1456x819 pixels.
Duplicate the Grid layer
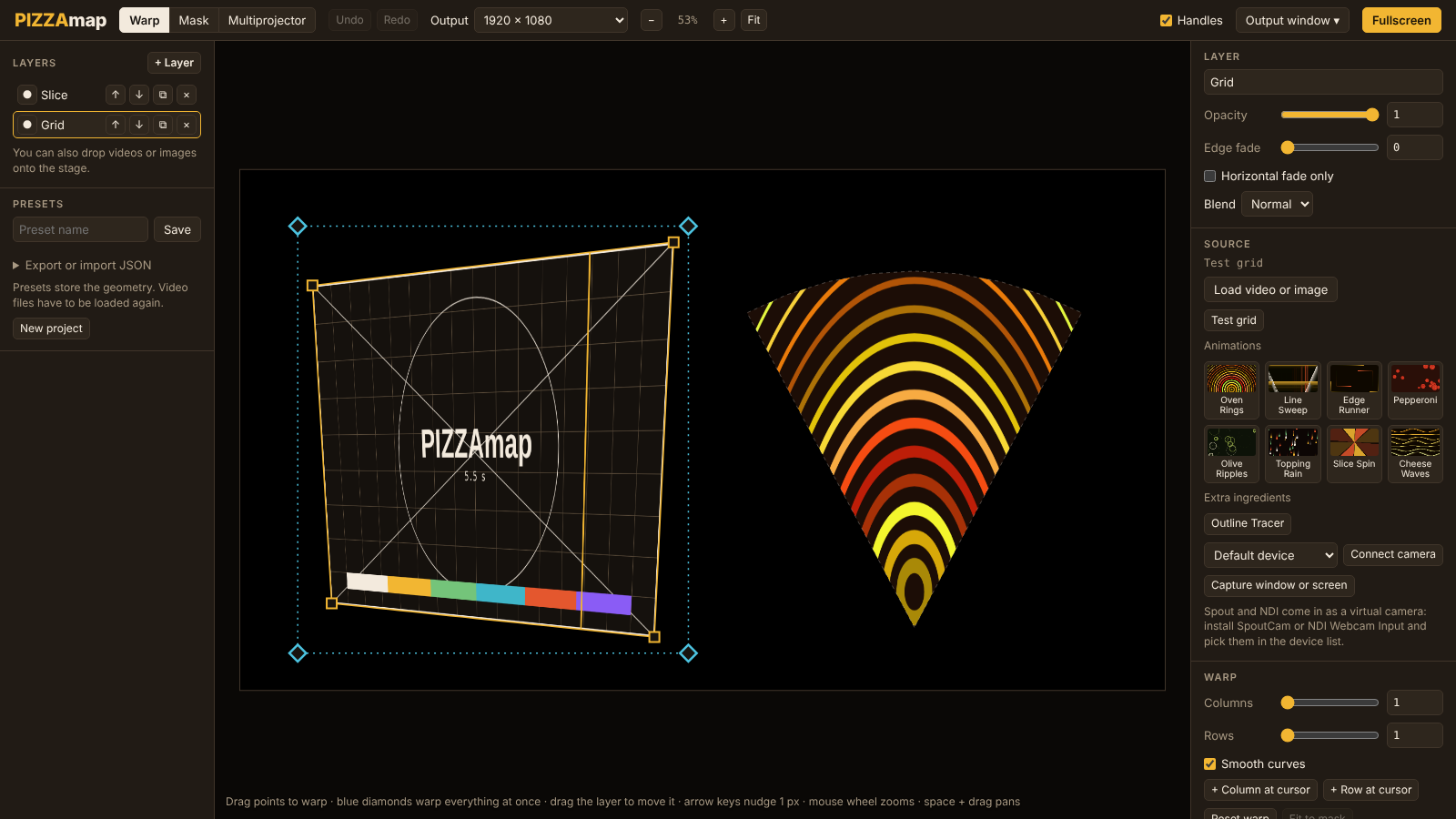click(163, 125)
